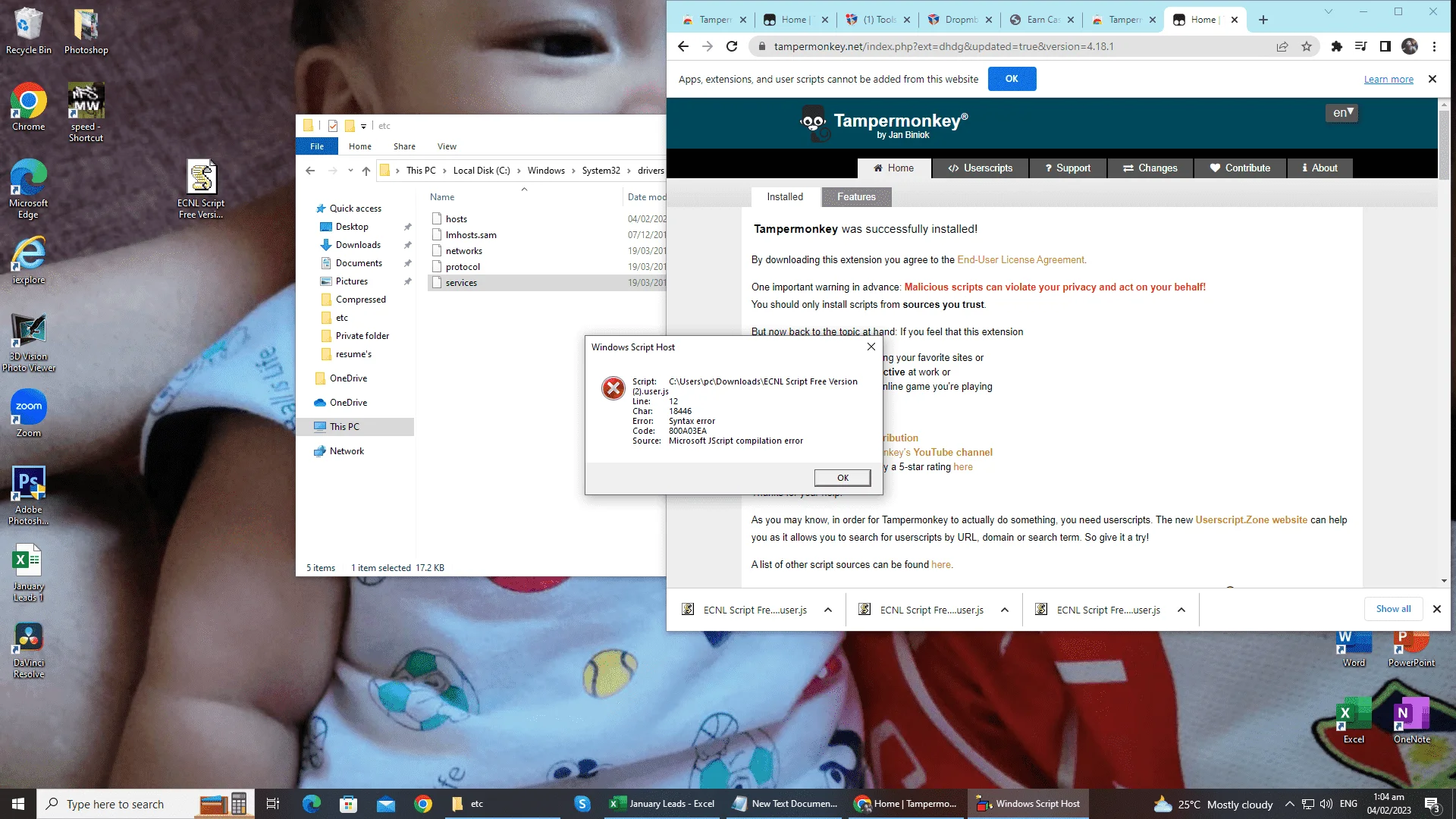
Task: Expand second ECNL Script download options
Action: (1005, 610)
